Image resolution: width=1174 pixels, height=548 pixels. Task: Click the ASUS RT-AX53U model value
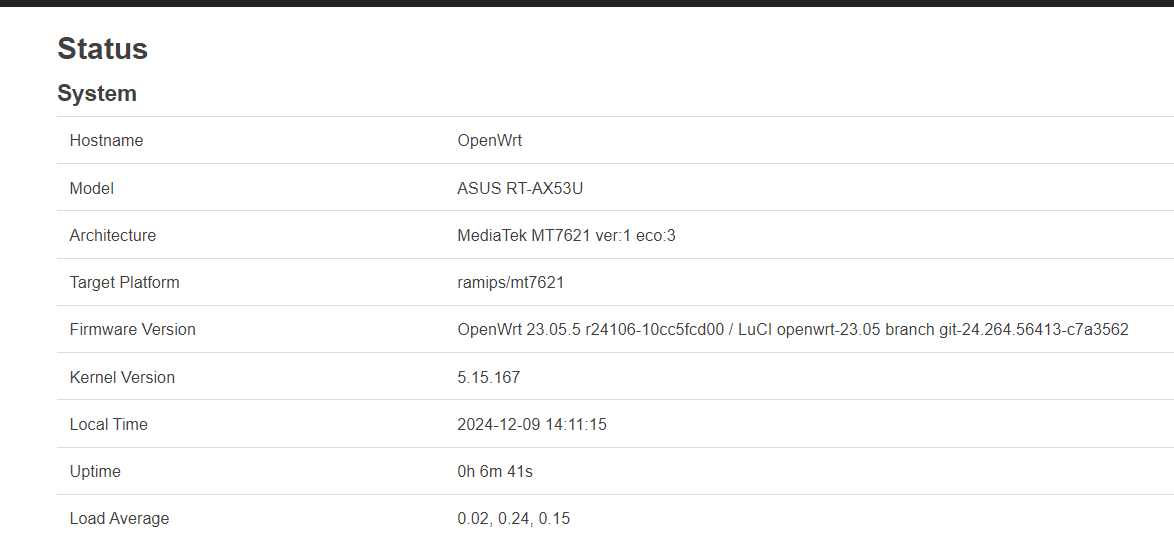coord(520,189)
